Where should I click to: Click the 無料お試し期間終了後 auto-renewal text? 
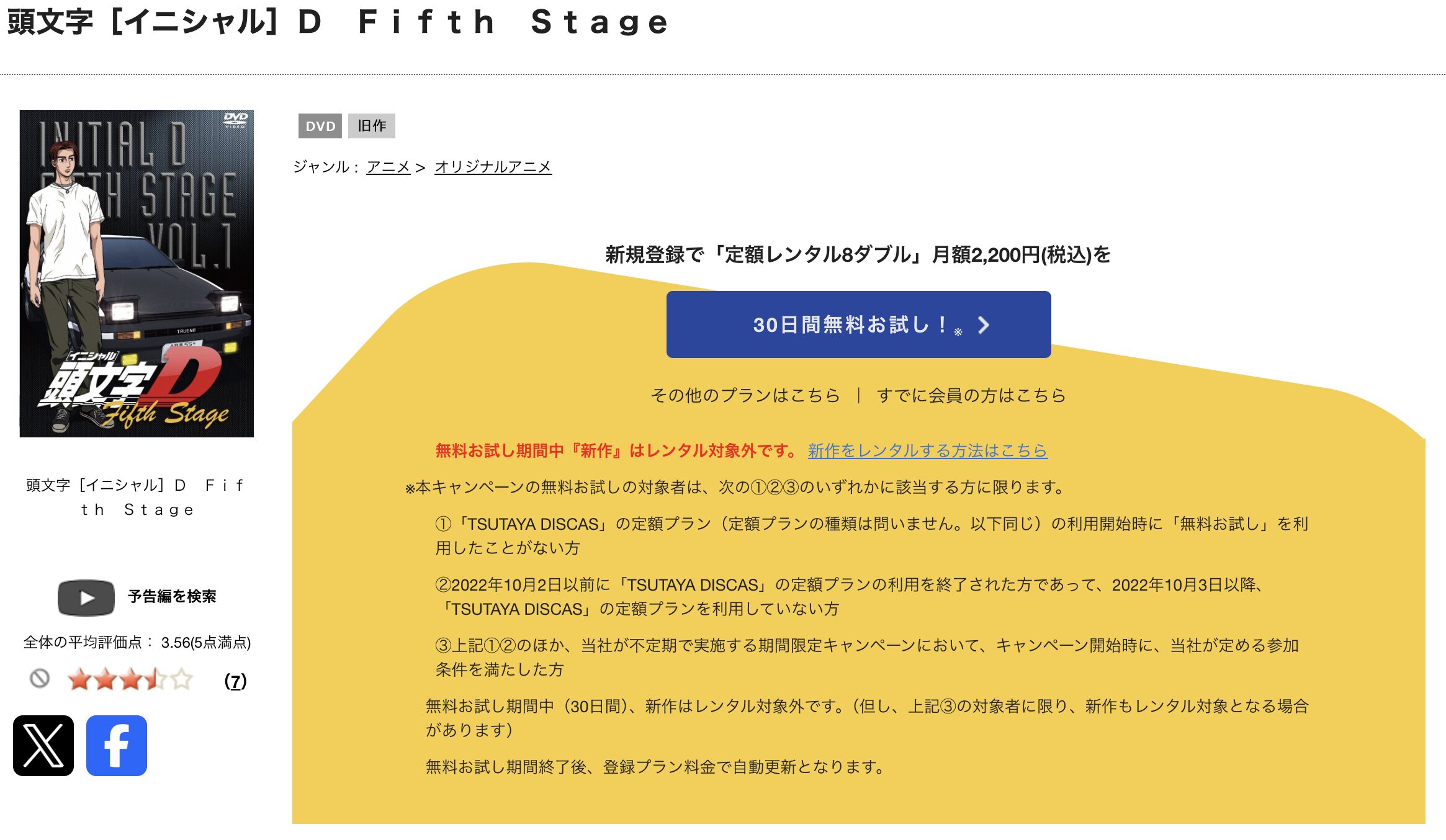point(655,767)
